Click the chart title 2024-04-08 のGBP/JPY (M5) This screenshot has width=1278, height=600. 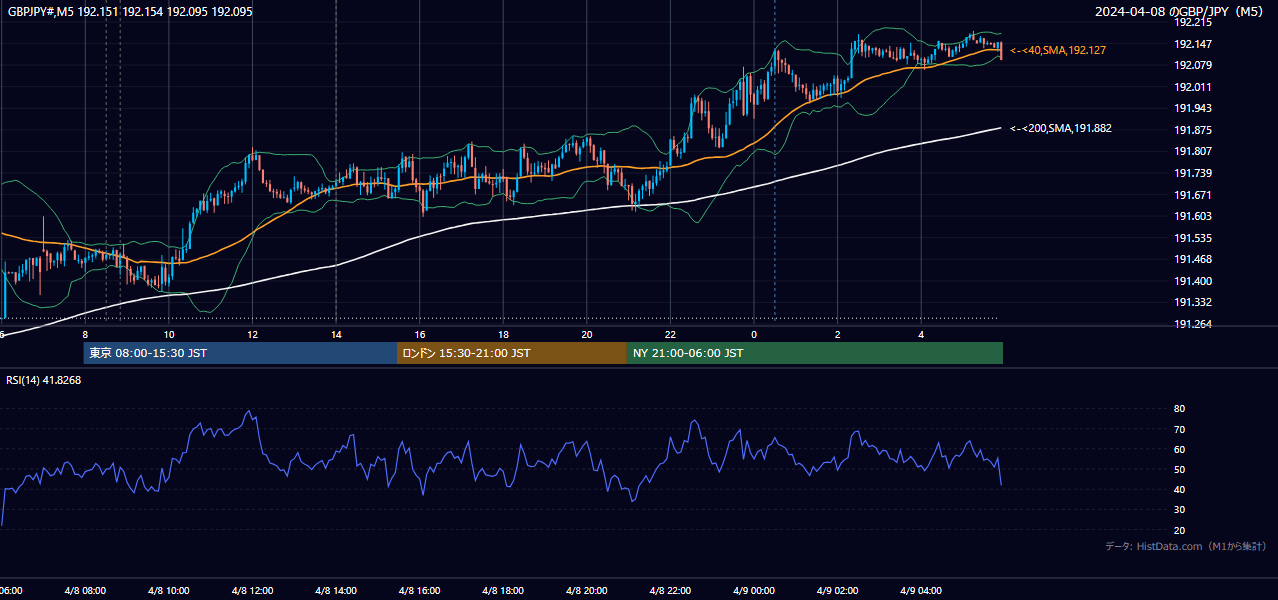tap(1180, 12)
